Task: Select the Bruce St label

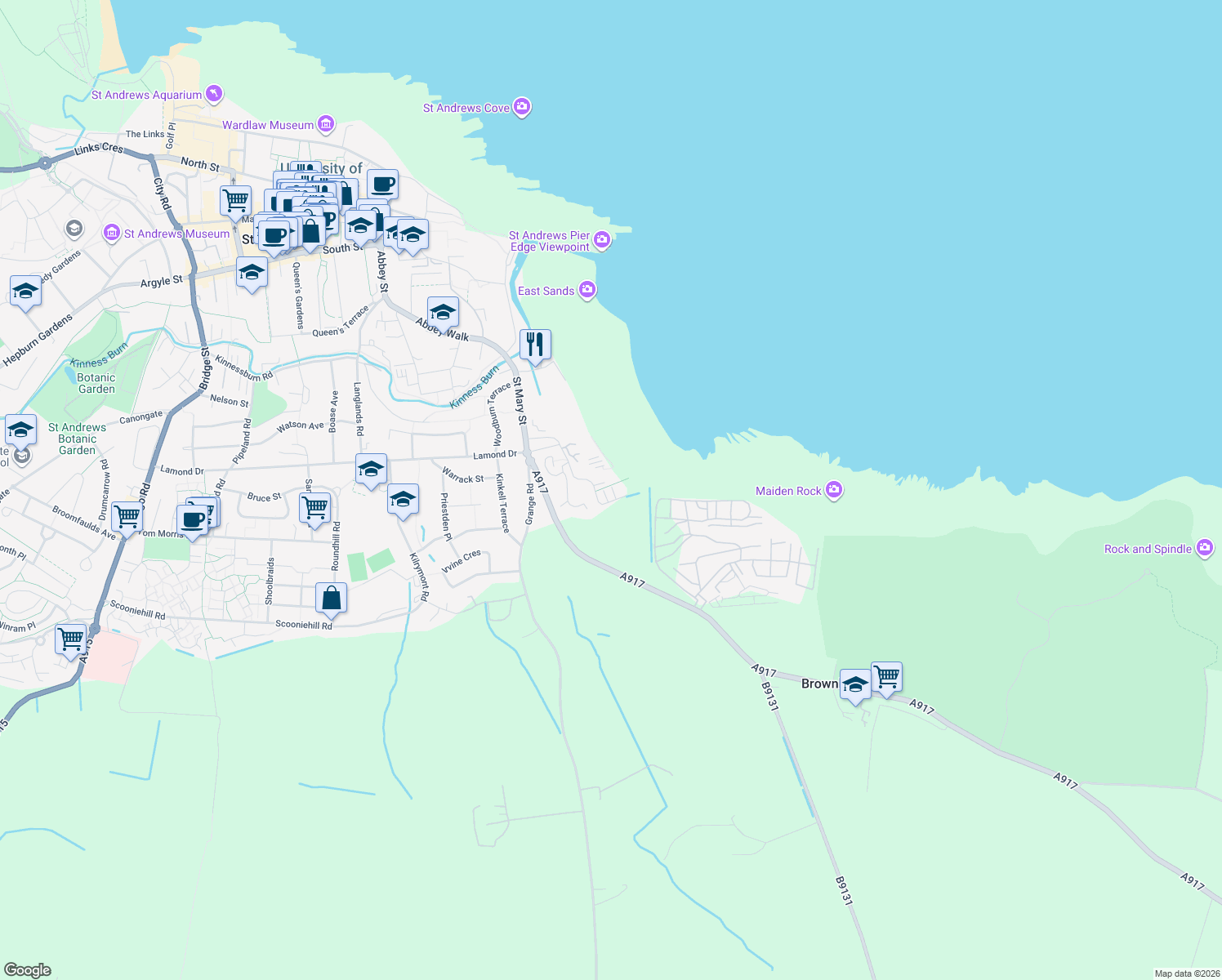Action: point(264,497)
